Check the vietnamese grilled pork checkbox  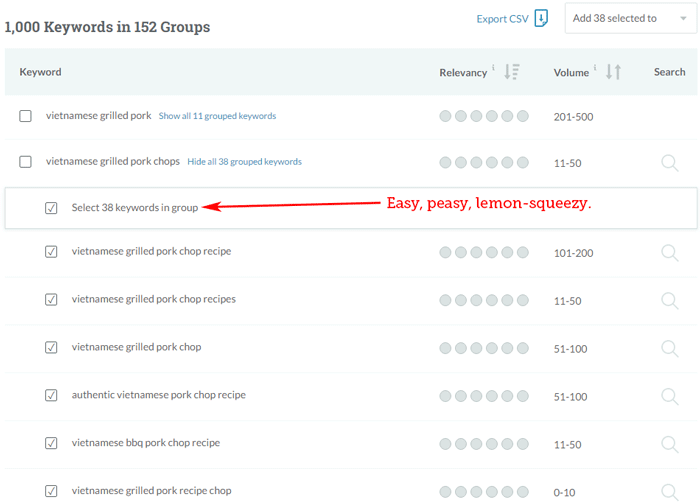pos(26,116)
